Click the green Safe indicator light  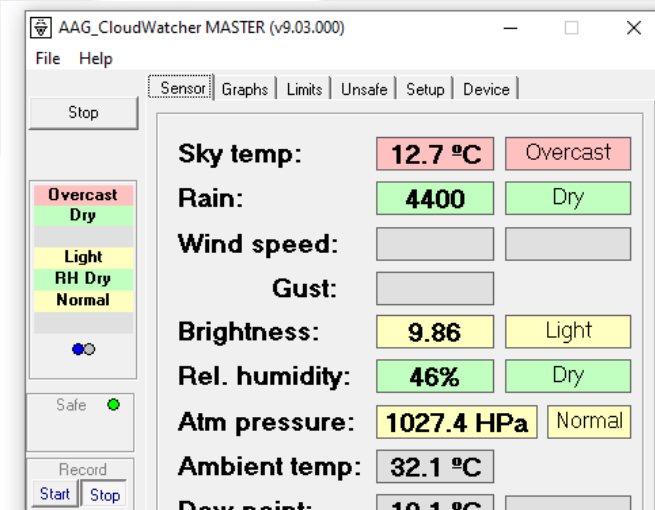pyautogui.click(x=113, y=404)
